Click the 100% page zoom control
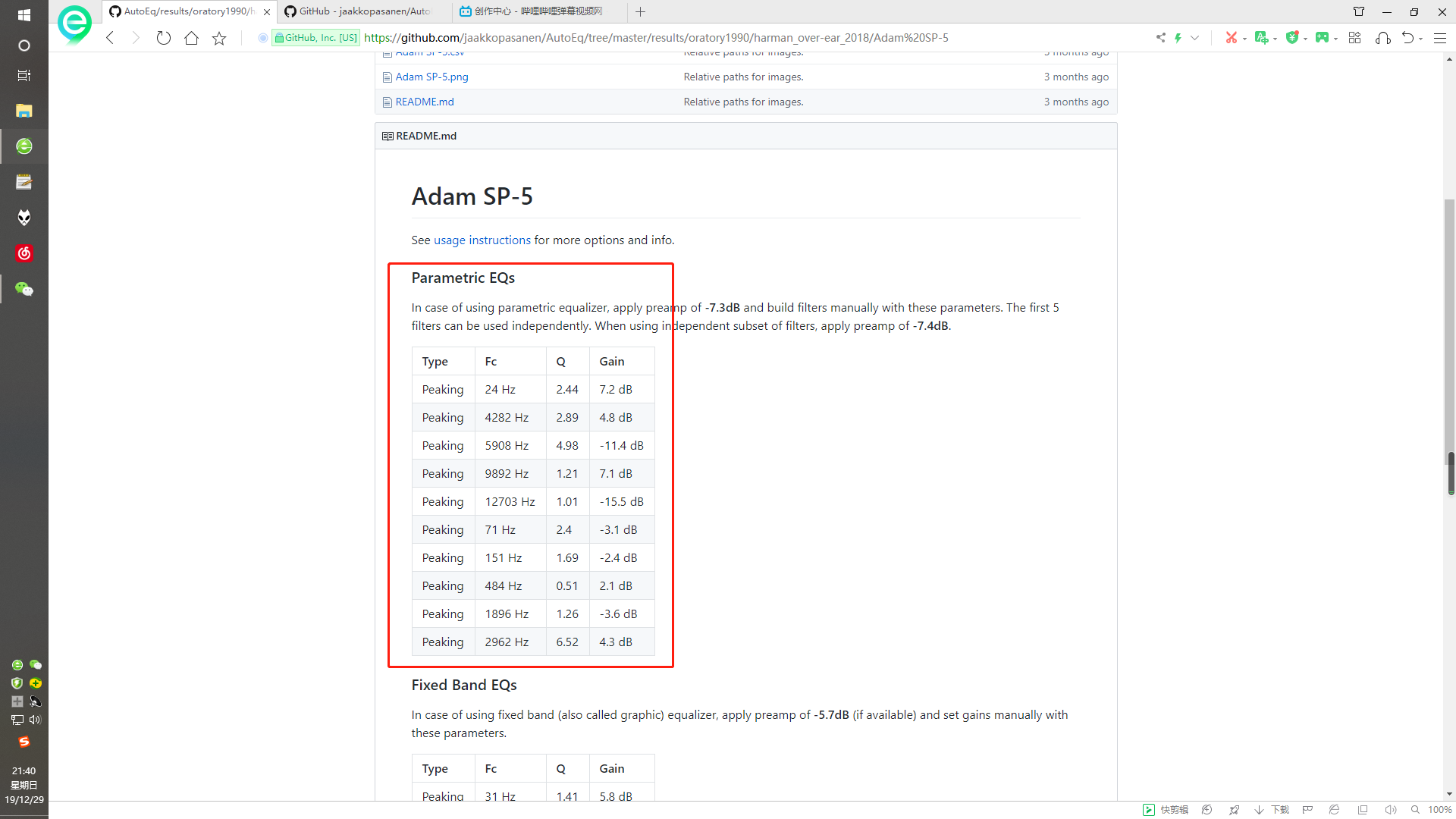1456x819 pixels. [1439, 810]
